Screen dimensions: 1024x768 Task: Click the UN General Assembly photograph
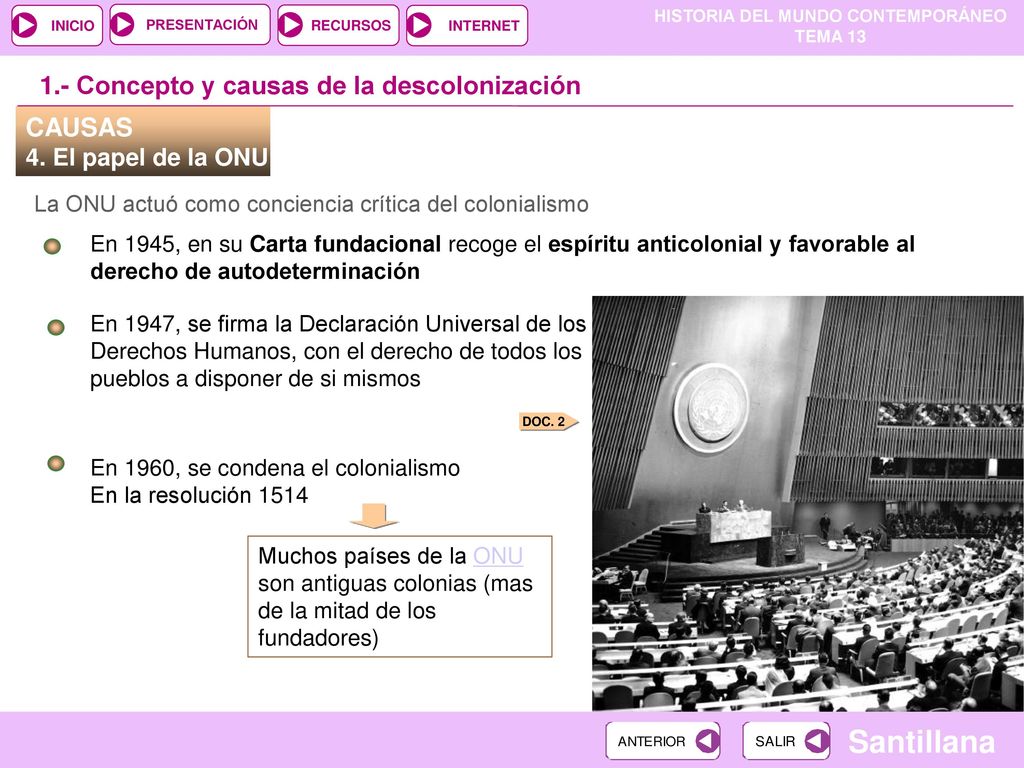coord(808,504)
